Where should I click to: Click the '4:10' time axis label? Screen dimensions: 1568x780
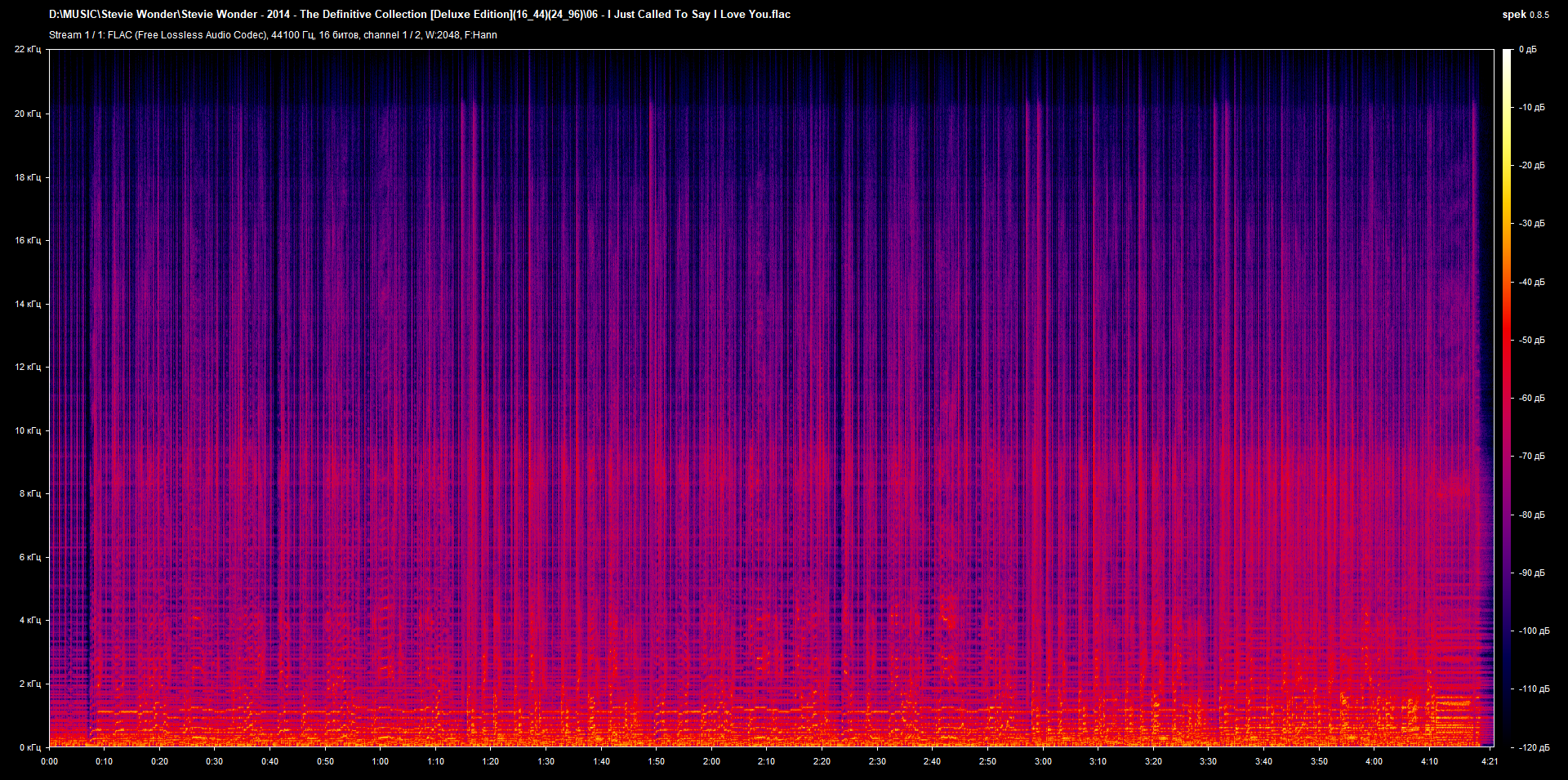coord(1429,761)
